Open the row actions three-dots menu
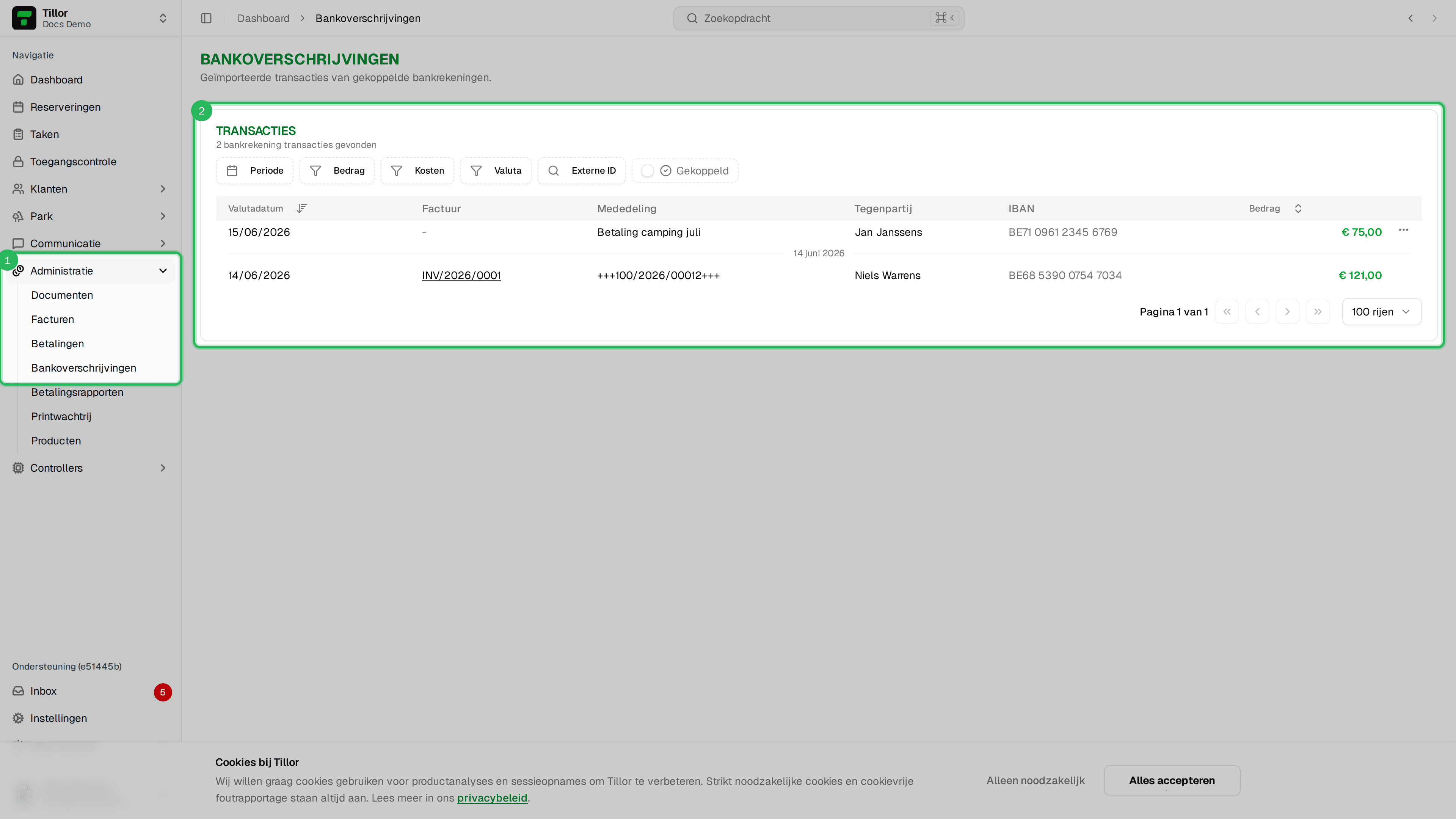The image size is (1456, 819). coord(1403,230)
